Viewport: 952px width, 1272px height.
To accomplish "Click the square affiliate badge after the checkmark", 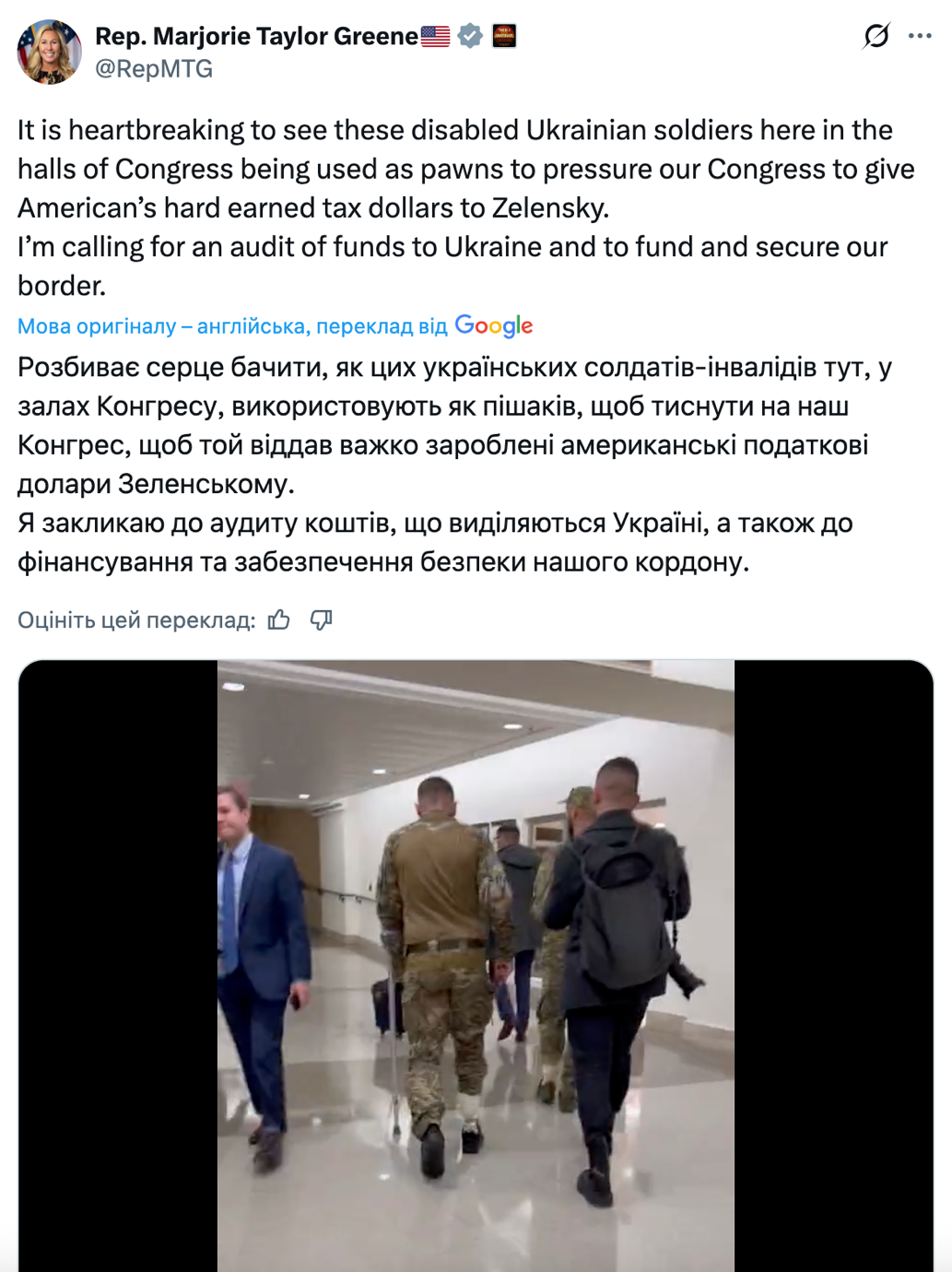I will tap(504, 36).
